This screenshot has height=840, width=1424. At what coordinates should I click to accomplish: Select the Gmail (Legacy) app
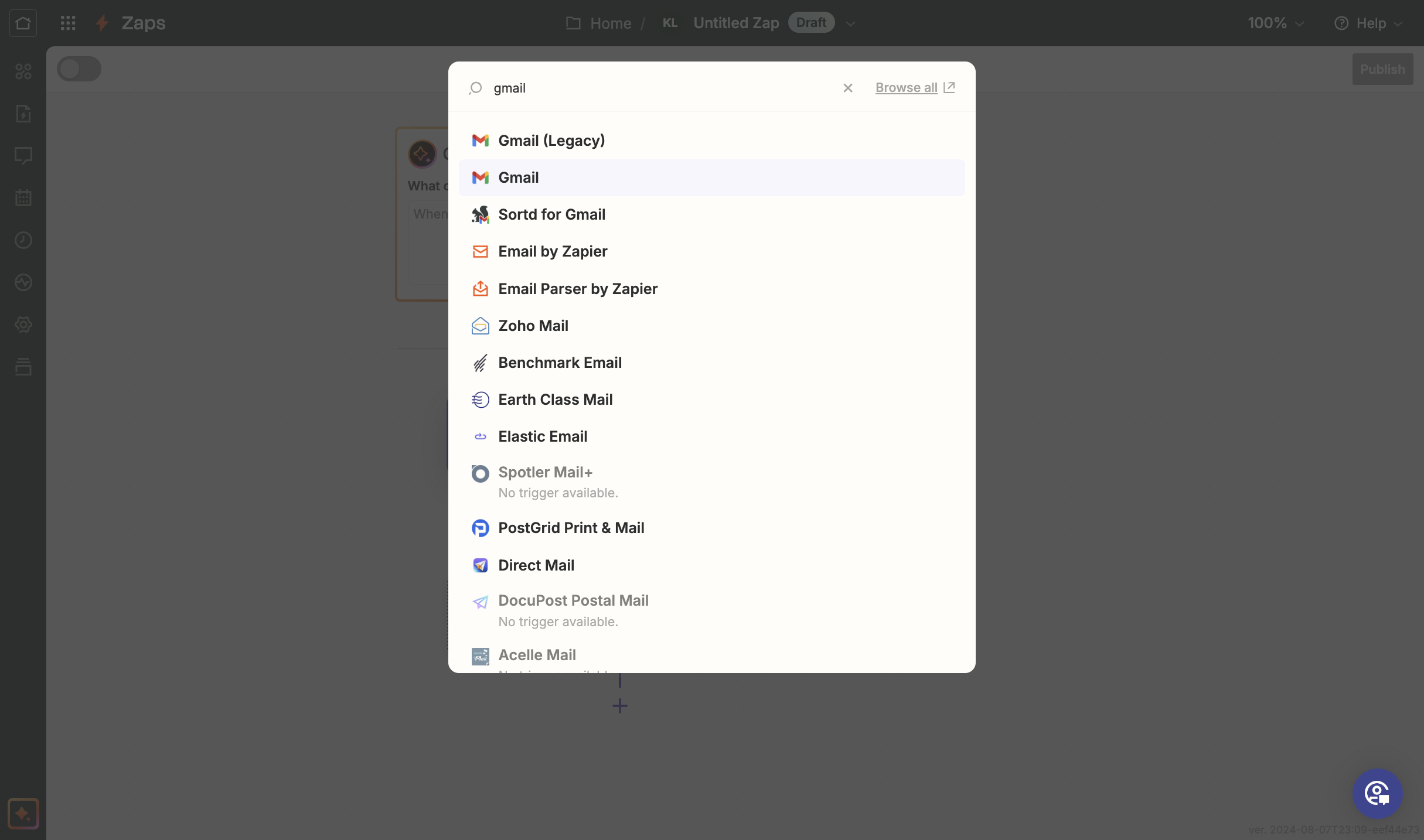point(711,141)
